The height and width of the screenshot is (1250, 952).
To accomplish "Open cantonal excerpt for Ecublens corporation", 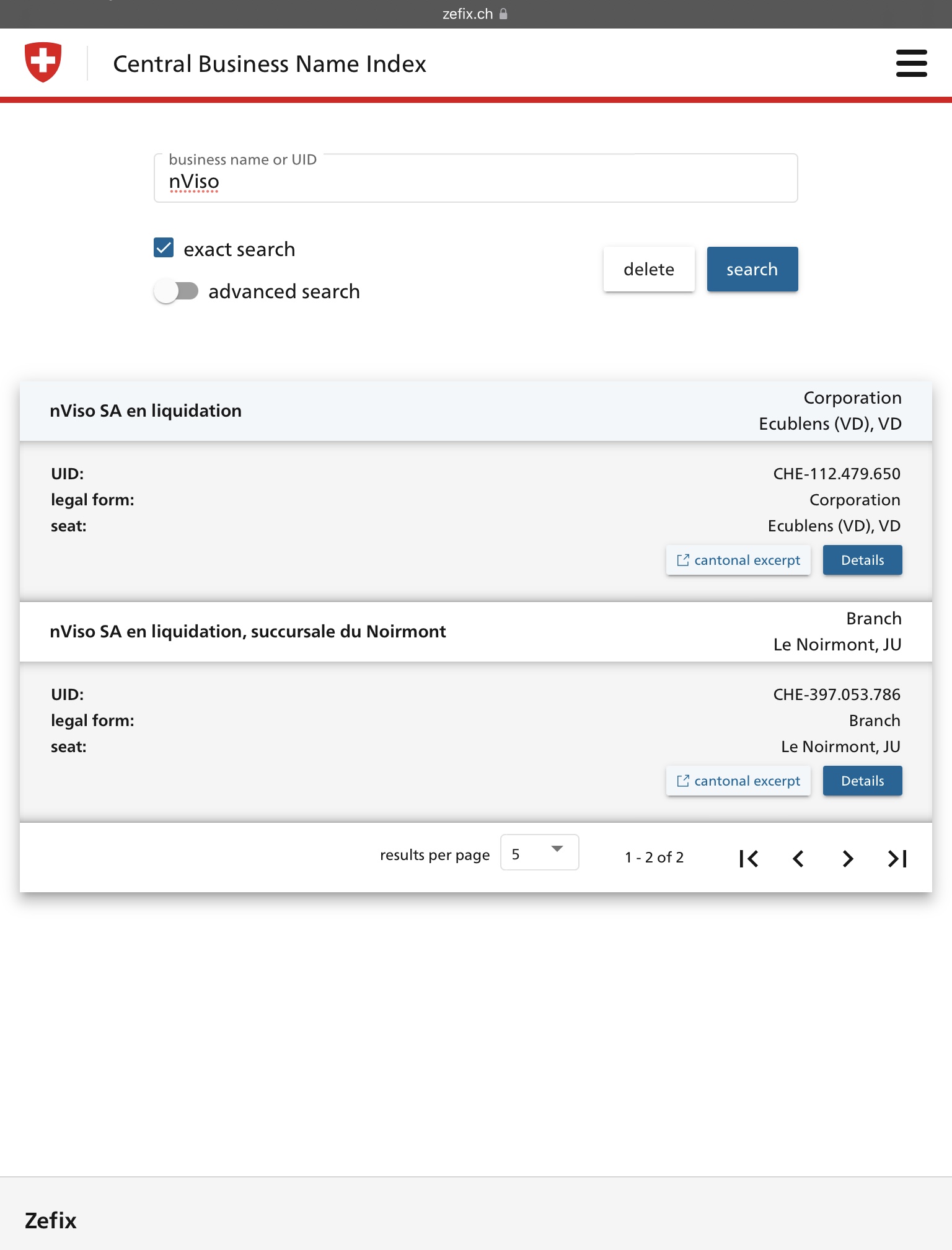I will pyautogui.click(x=738, y=560).
